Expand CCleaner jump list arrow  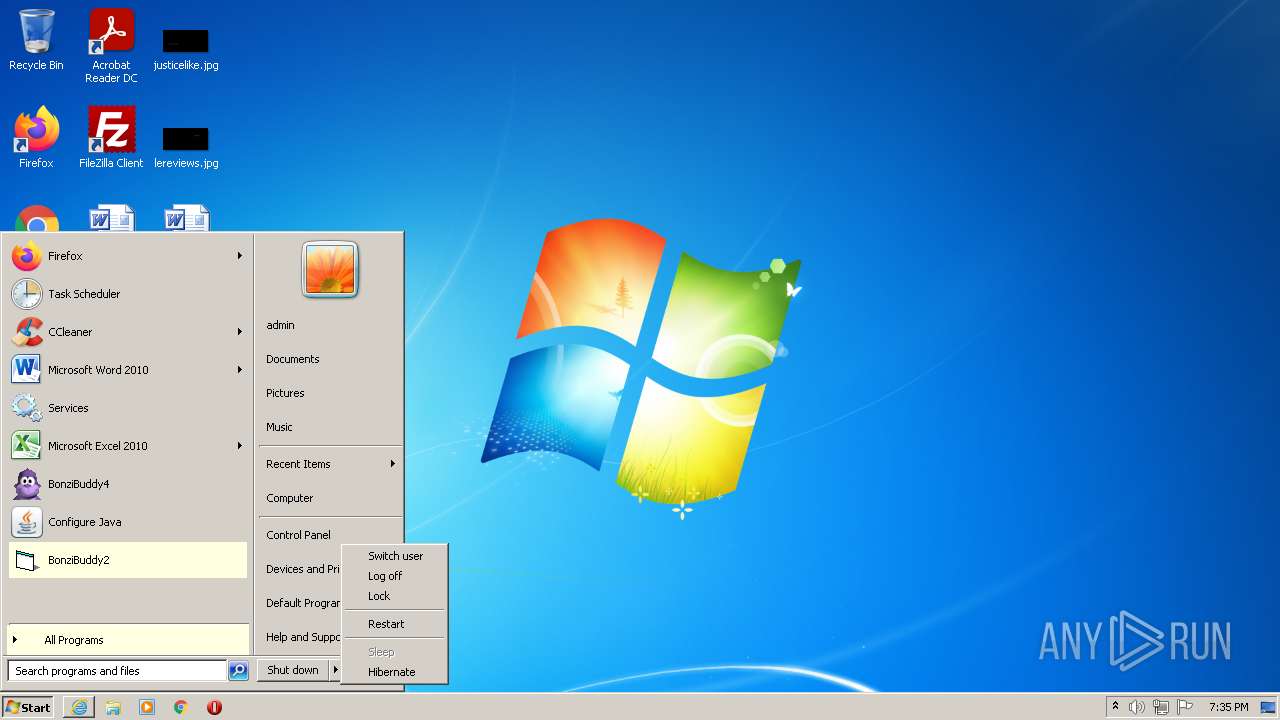tap(240, 332)
